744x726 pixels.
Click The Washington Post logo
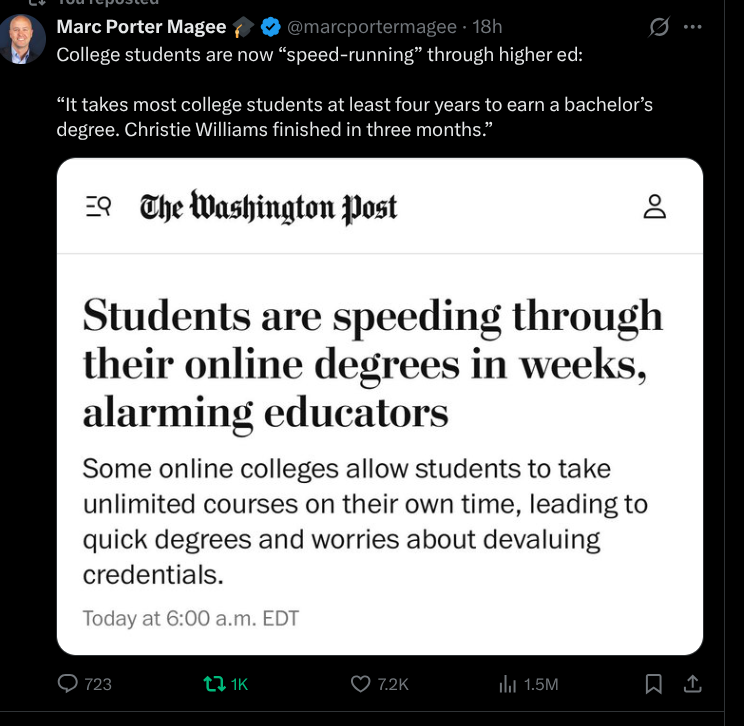click(x=268, y=207)
